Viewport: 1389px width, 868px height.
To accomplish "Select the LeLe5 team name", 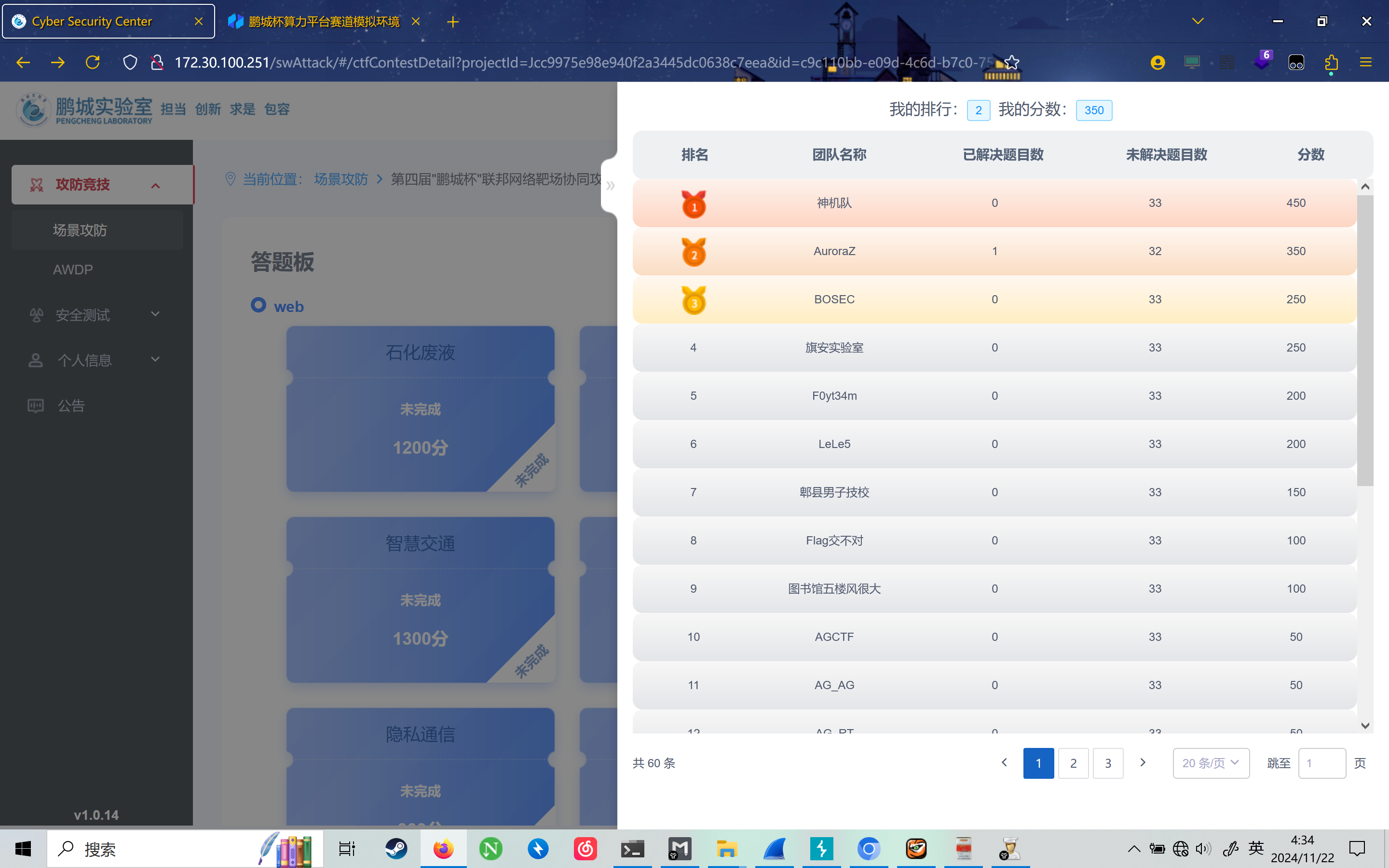I will pyautogui.click(x=834, y=444).
